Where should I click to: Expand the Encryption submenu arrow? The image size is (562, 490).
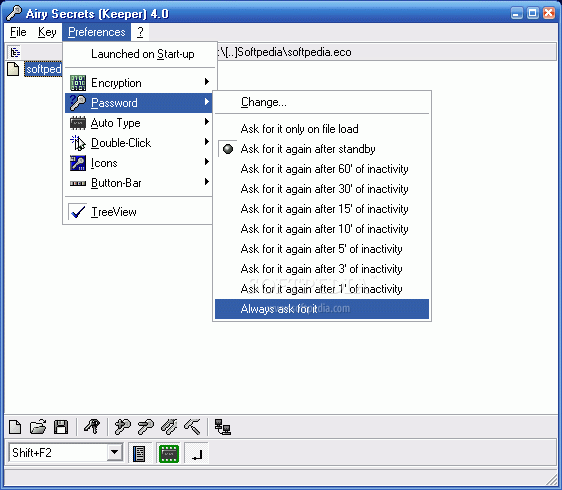click(x=206, y=82)
